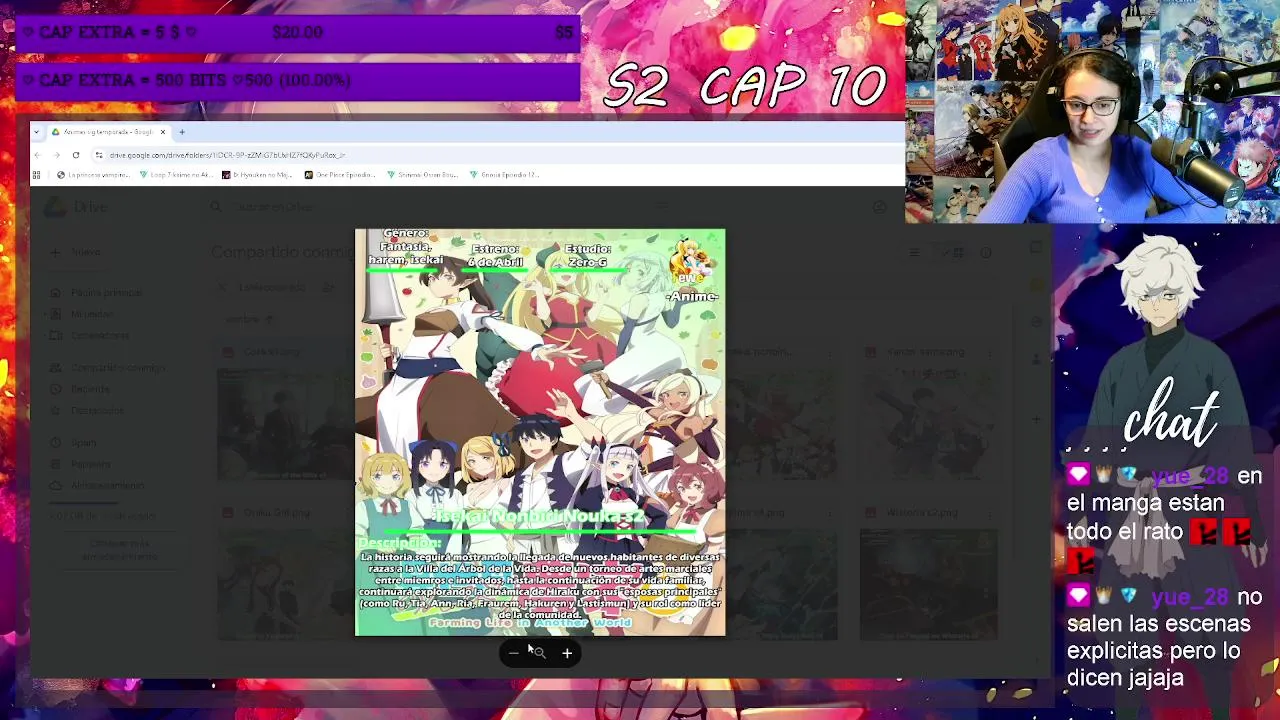Image resolution: width=1280 pixels, height=720 pixels.
Task: Open the Gnosia Episodio 12 bookmark
Action: [505, 175]
